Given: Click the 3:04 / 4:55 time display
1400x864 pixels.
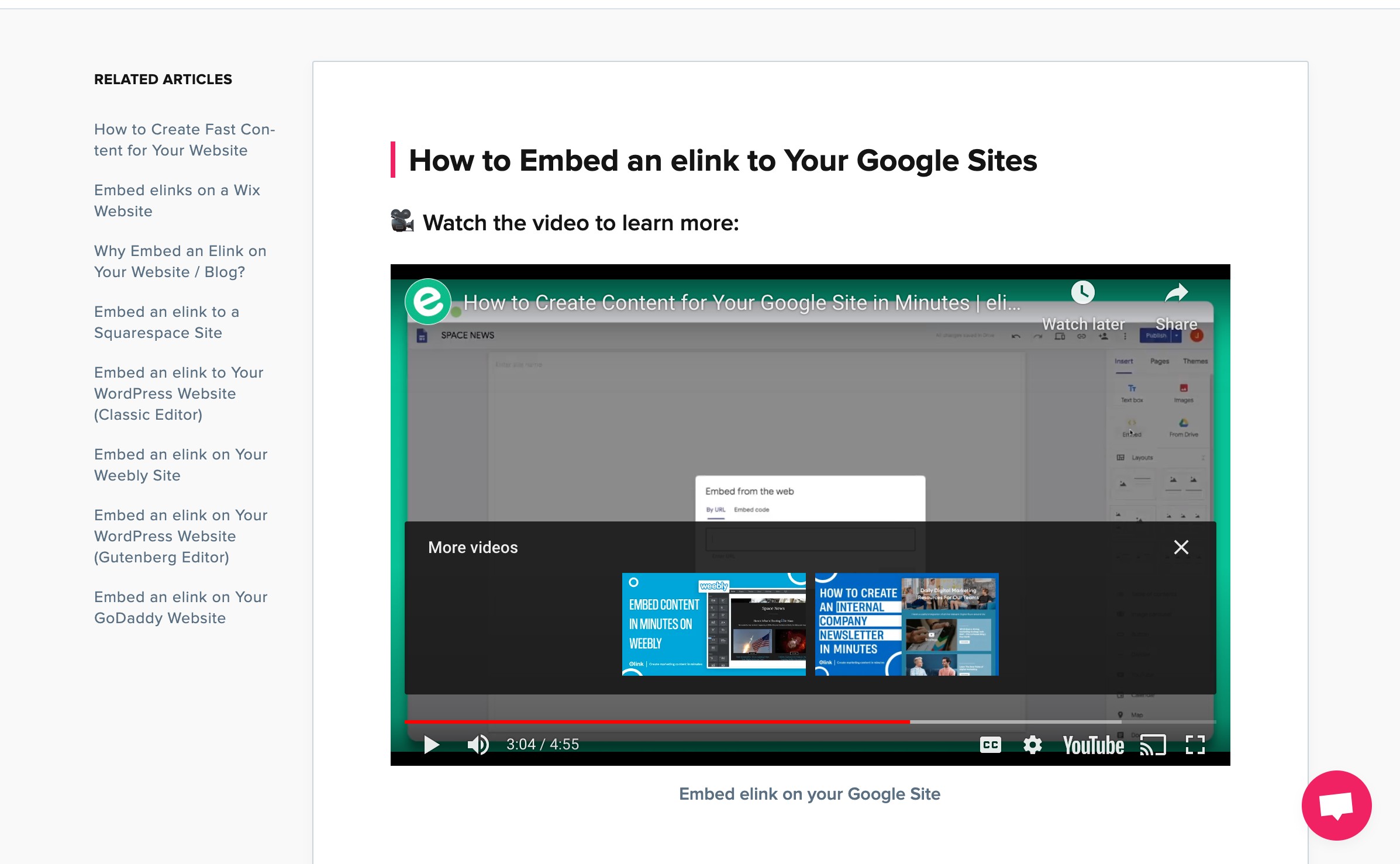Looking at the screenshot, I should tap(542, 744).
